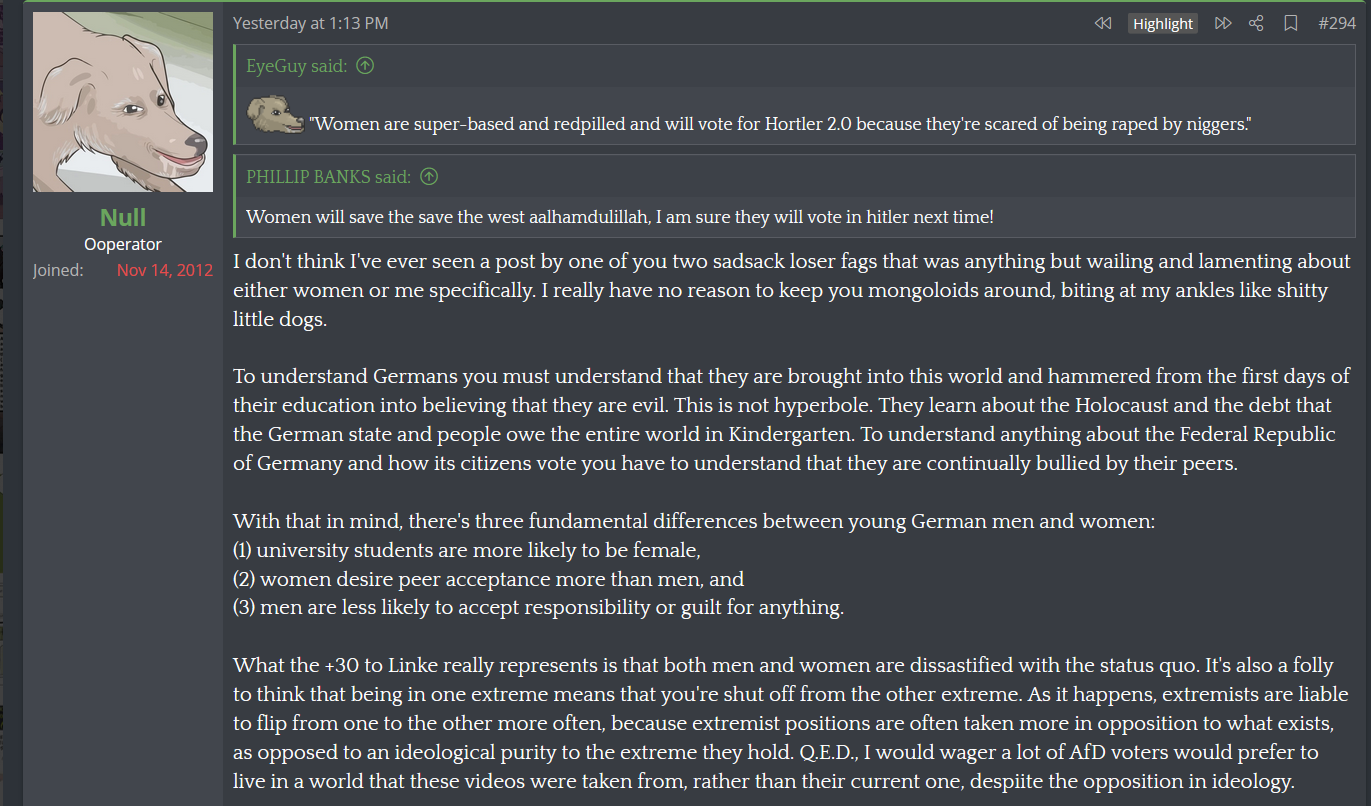
Task: Open the #294 post permalink
Action: (x=1337, y=23)
